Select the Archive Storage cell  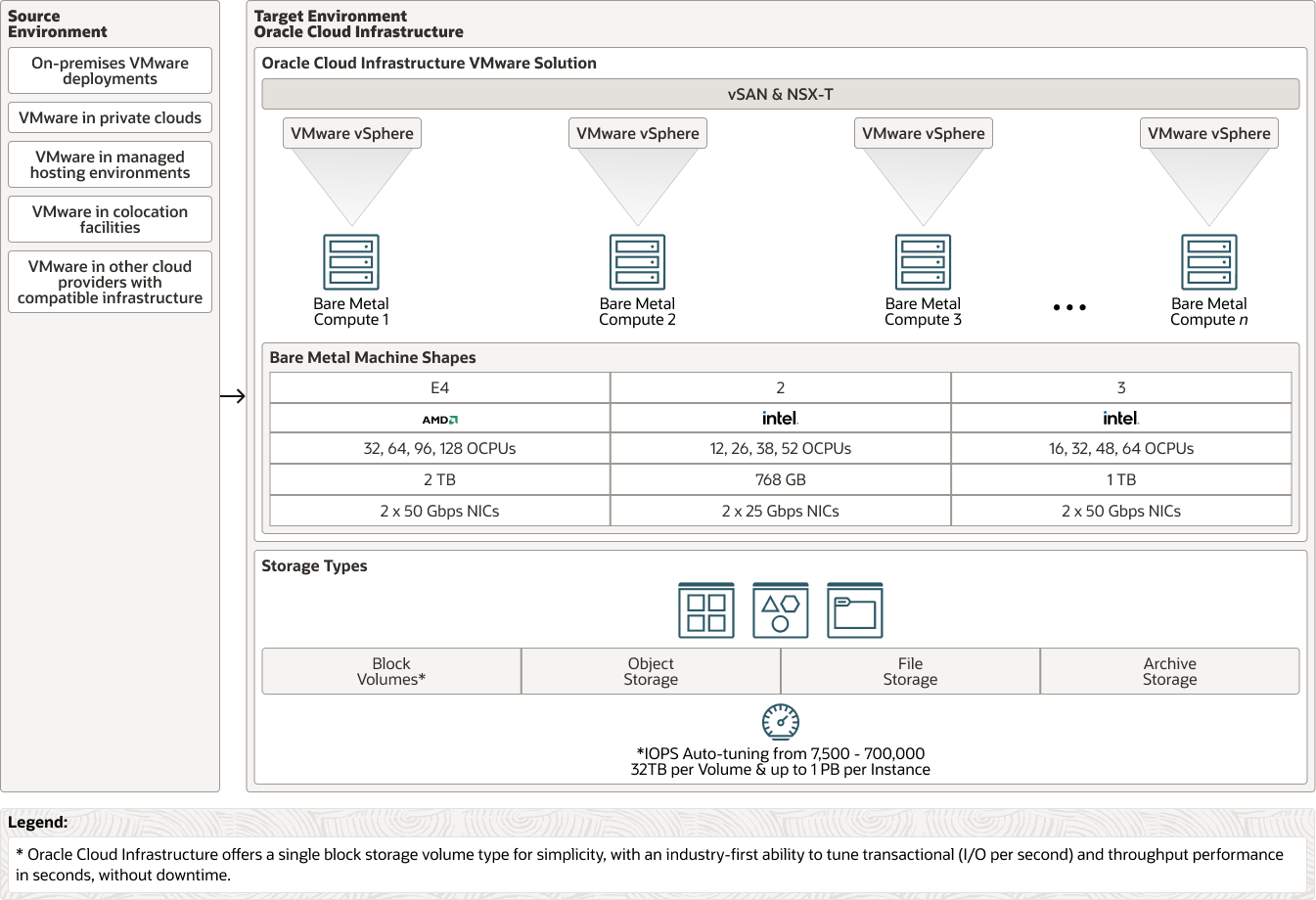[x=1169, y=671]
